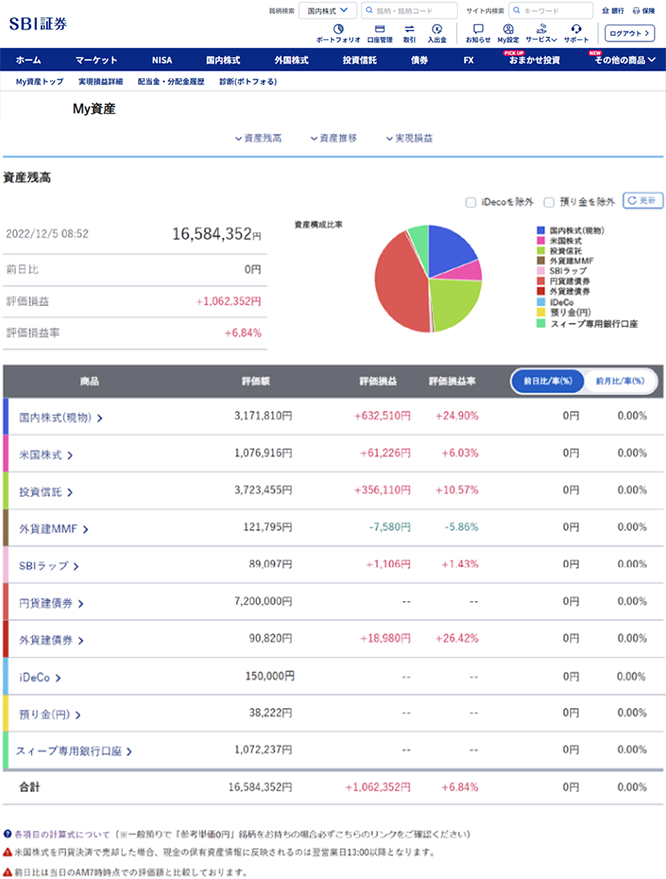Click the blue 国内株式(現物) legend swatch
The image size is (666, 879).
tap(541, 230)
